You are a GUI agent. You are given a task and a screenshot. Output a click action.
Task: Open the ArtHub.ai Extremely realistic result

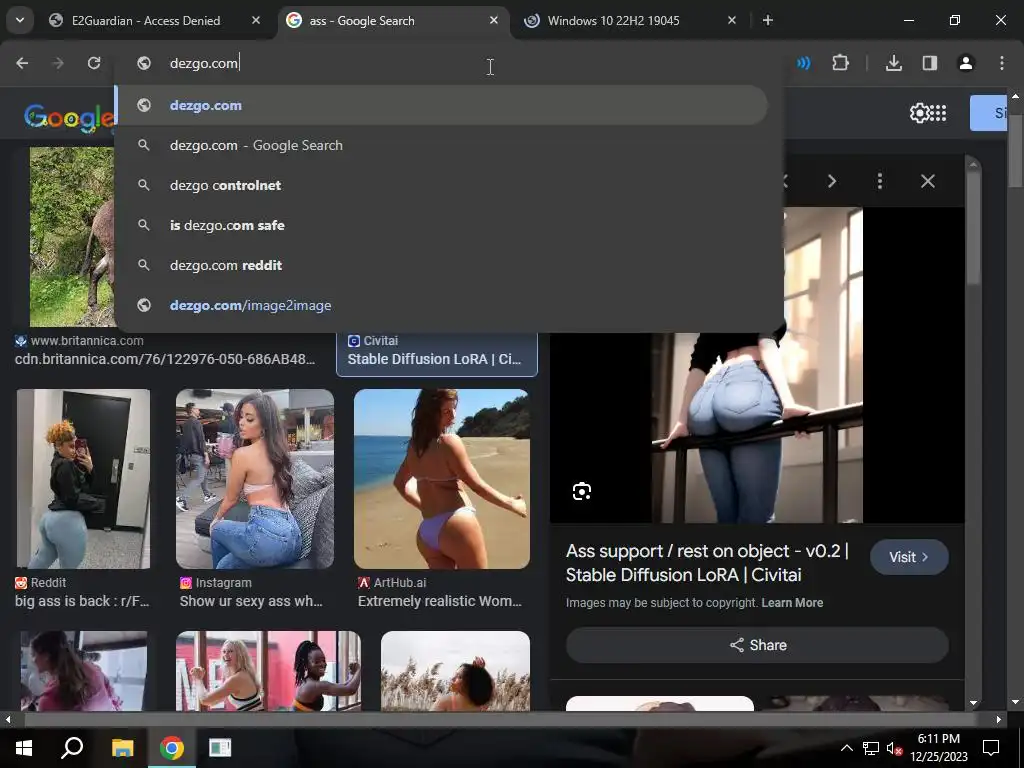(440, 601)
